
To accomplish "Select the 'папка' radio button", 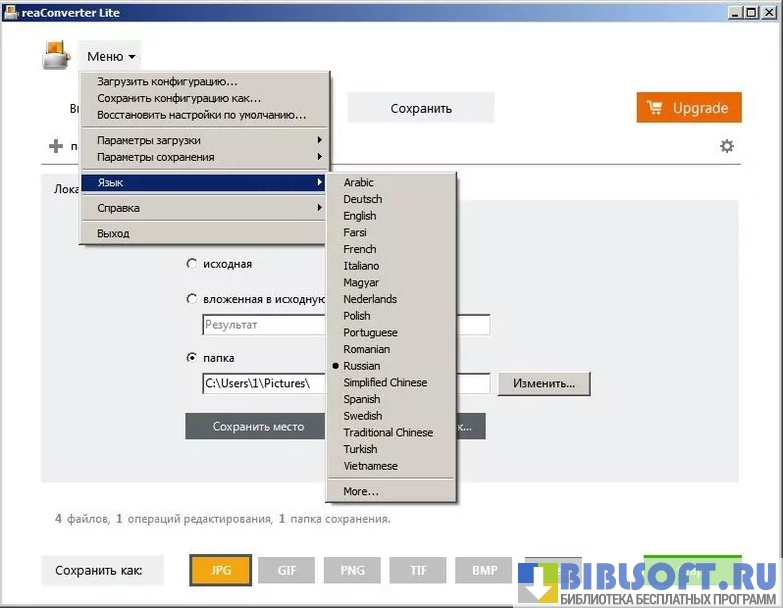I will tap(192, 357).
